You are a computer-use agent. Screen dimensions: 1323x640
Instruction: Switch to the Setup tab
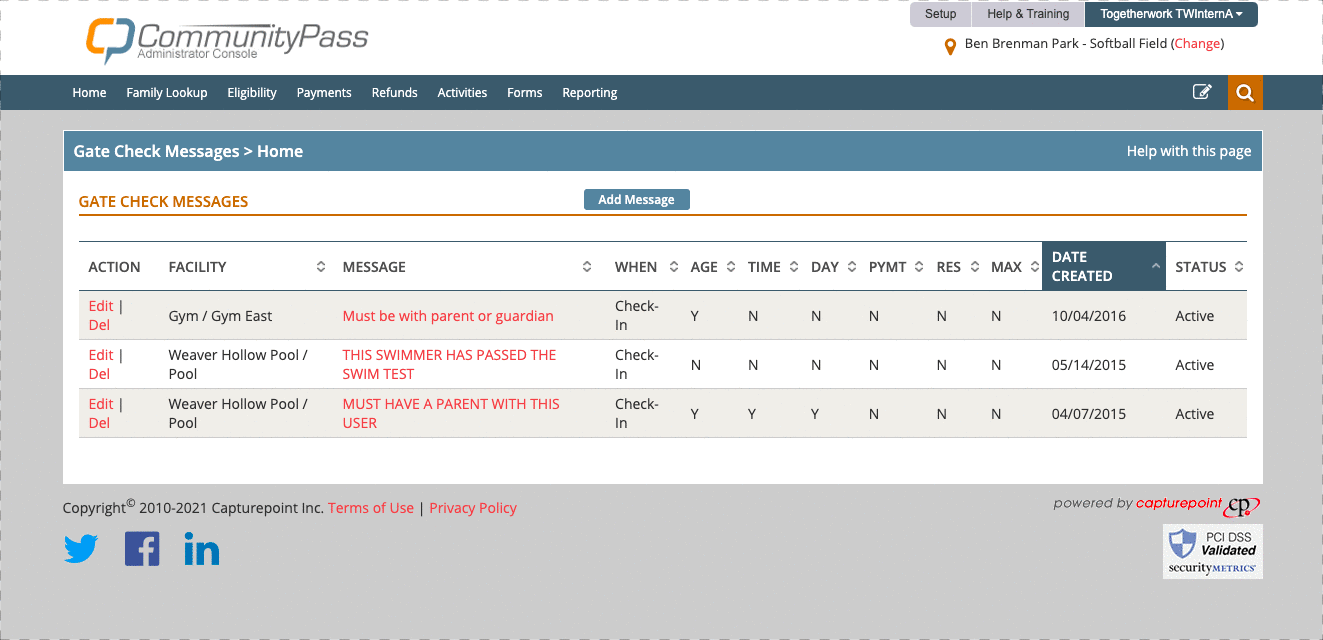[941, 14]
